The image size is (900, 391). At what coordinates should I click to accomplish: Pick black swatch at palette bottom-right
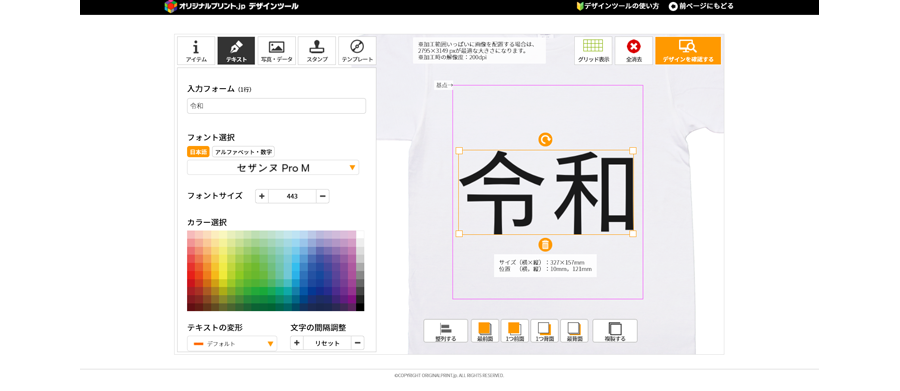pyautogui.click(x=360, y=307)
